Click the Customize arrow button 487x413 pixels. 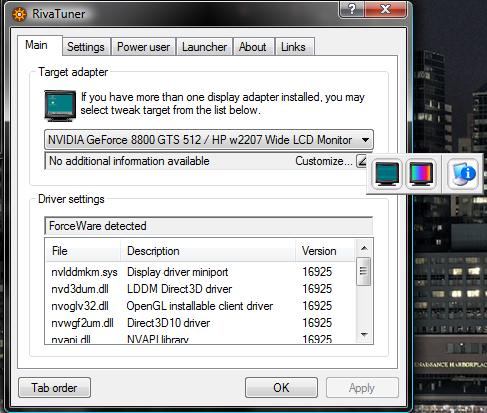(x=361, y=161)
